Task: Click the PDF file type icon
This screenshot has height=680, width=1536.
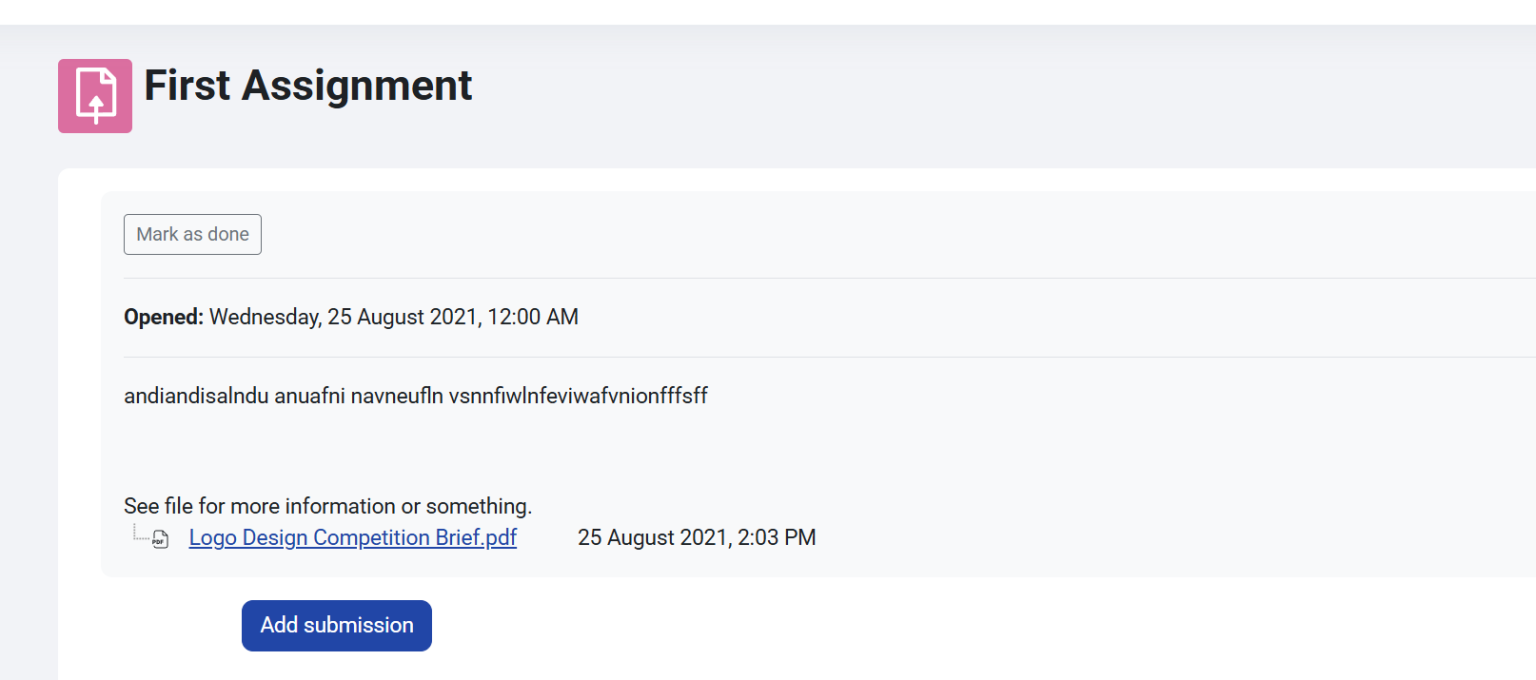Action: coord(160,539)
